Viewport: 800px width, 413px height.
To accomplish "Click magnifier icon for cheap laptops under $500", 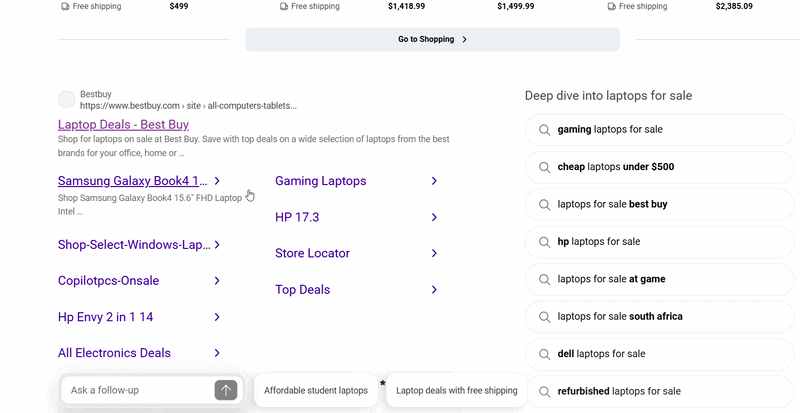I will click(x=544, y=167).
